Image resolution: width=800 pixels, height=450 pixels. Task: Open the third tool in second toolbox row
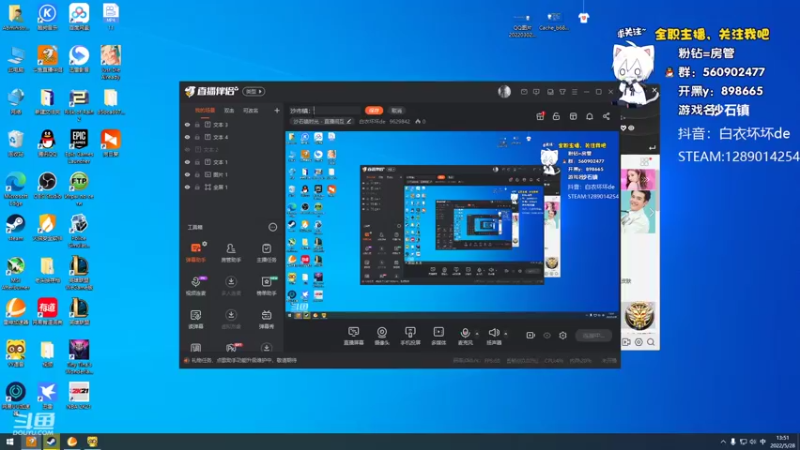[x=266, y=286]
